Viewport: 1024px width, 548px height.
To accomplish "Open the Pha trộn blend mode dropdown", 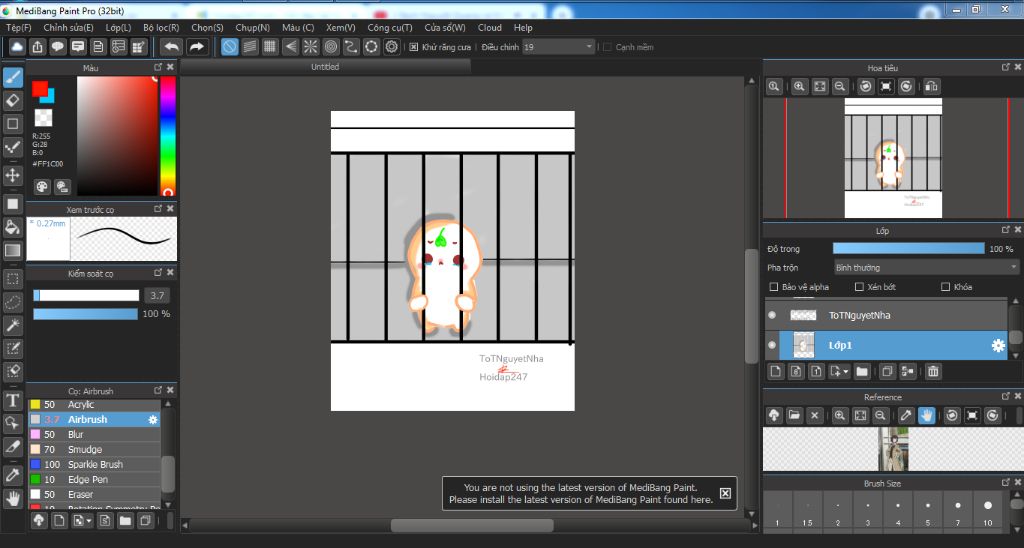I will click(x=926, y=267).
